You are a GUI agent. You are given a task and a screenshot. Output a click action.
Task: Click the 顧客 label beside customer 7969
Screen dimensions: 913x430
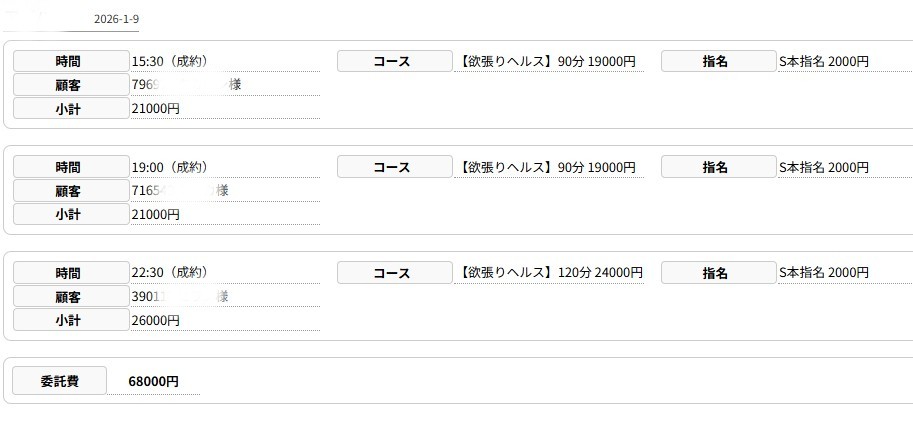[x=68, y=86]
